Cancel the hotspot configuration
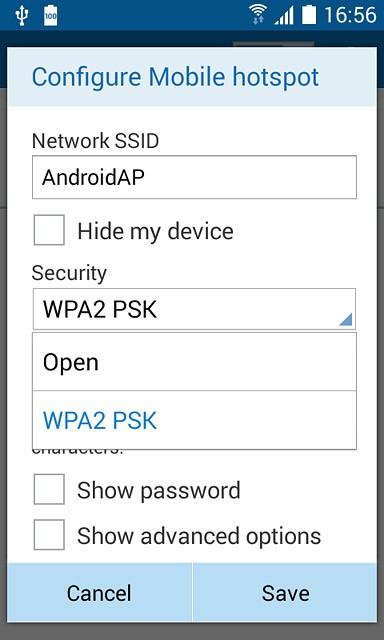Image resolution: width=384 pixels, height=640 pixels. click(x=100, y=593)
